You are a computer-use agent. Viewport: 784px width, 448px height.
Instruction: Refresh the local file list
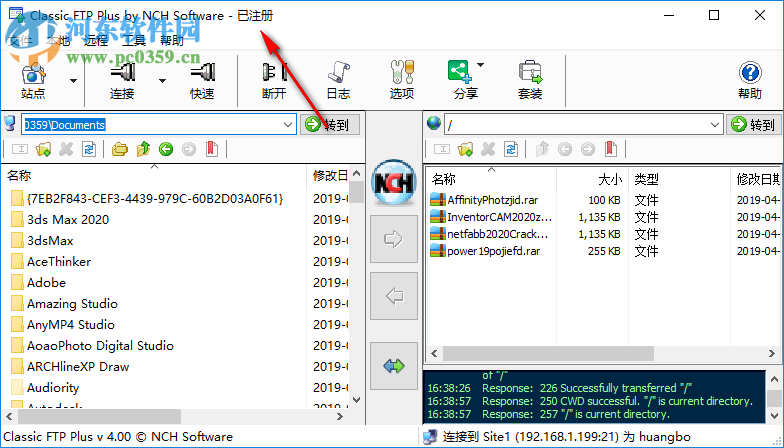pos(89,149)
